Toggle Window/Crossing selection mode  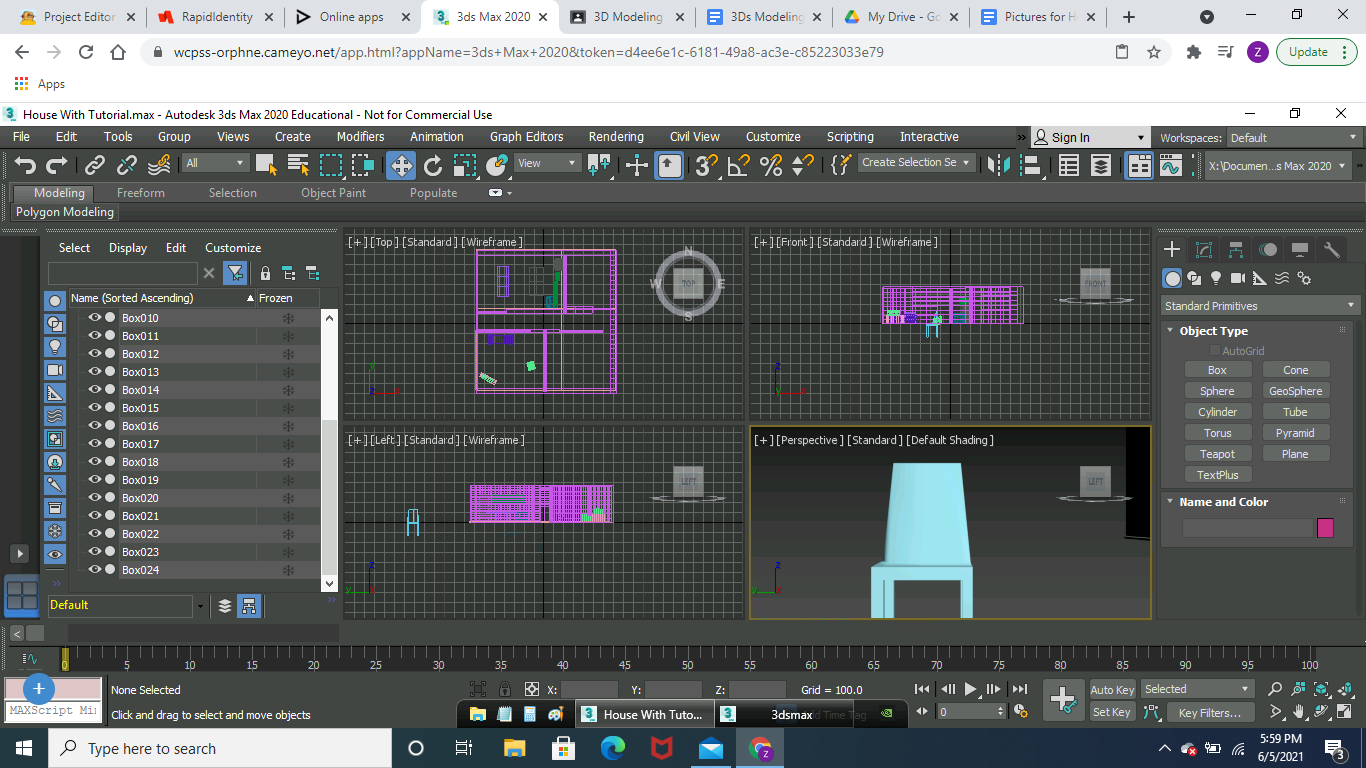point(363,165)
